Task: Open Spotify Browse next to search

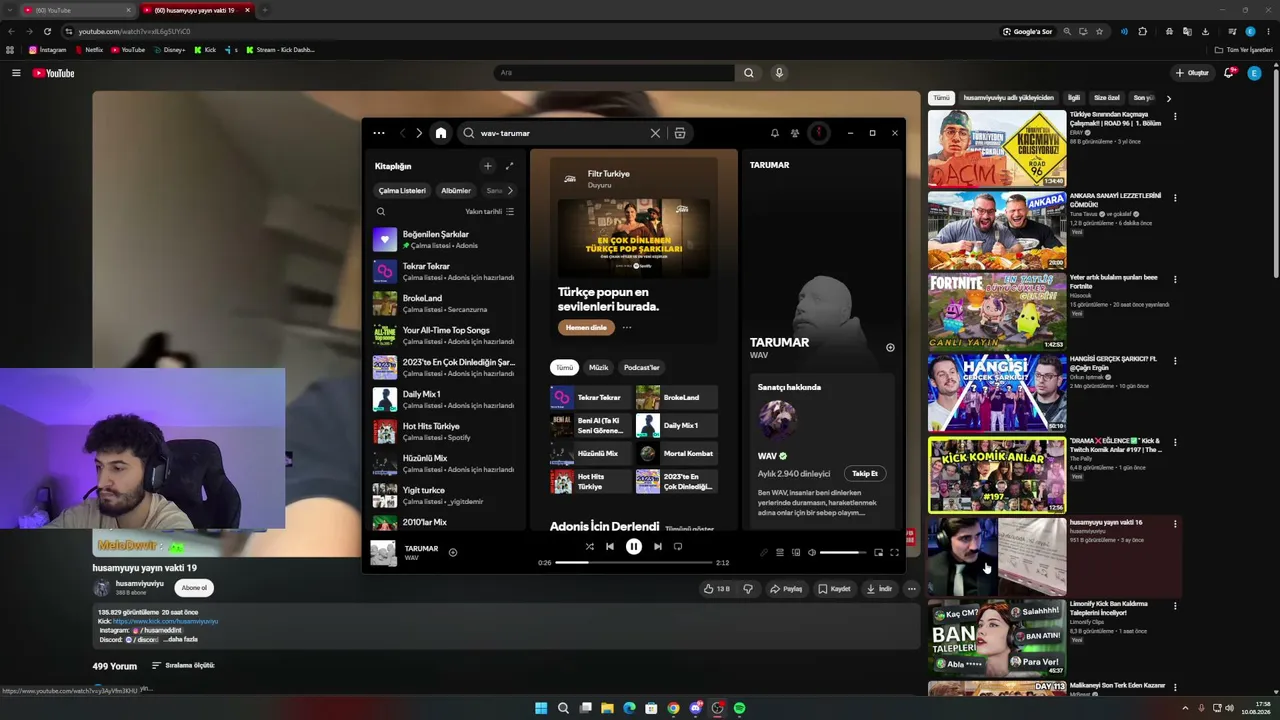Action: 680,133
